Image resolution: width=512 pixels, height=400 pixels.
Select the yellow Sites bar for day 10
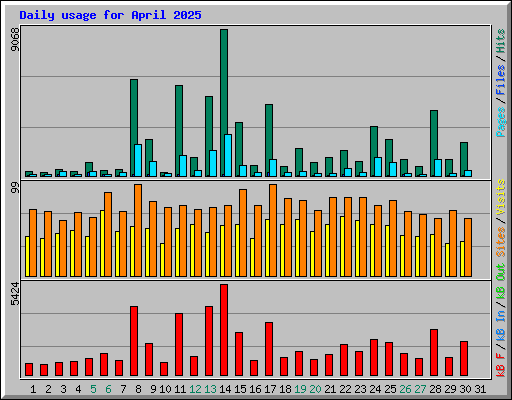[x=162, y=260]
